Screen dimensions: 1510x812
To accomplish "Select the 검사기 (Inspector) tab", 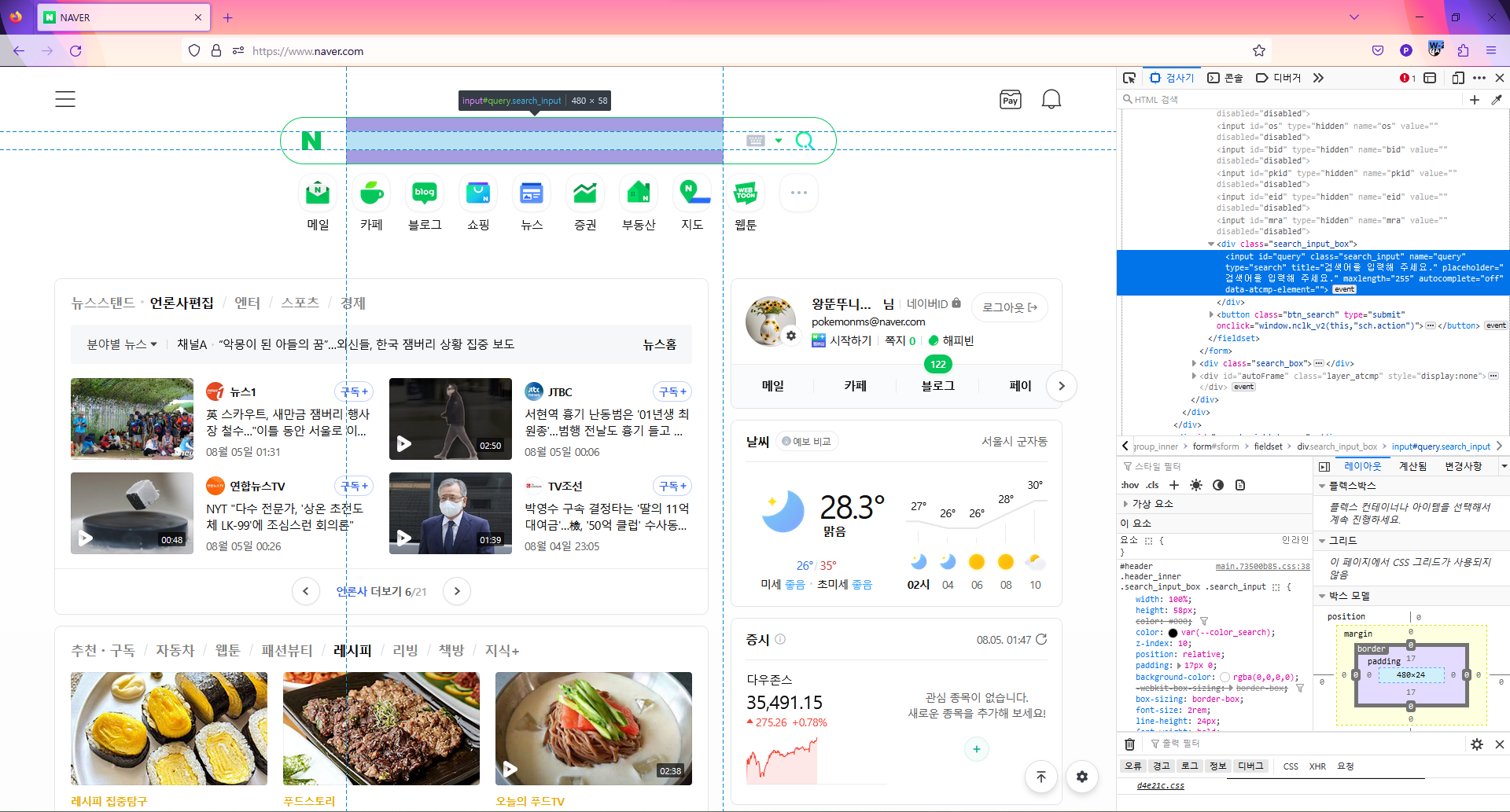I will (x=1172, y=78).
